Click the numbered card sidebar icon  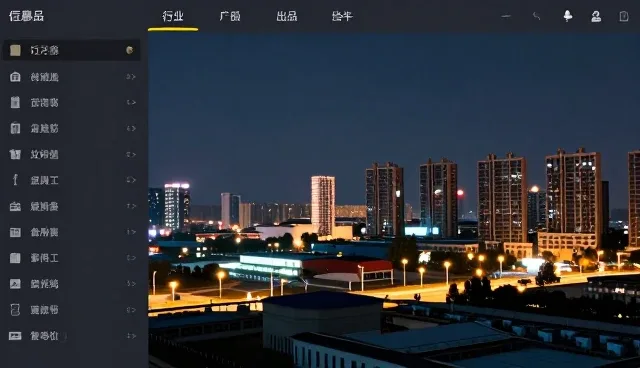coord(15,232)
